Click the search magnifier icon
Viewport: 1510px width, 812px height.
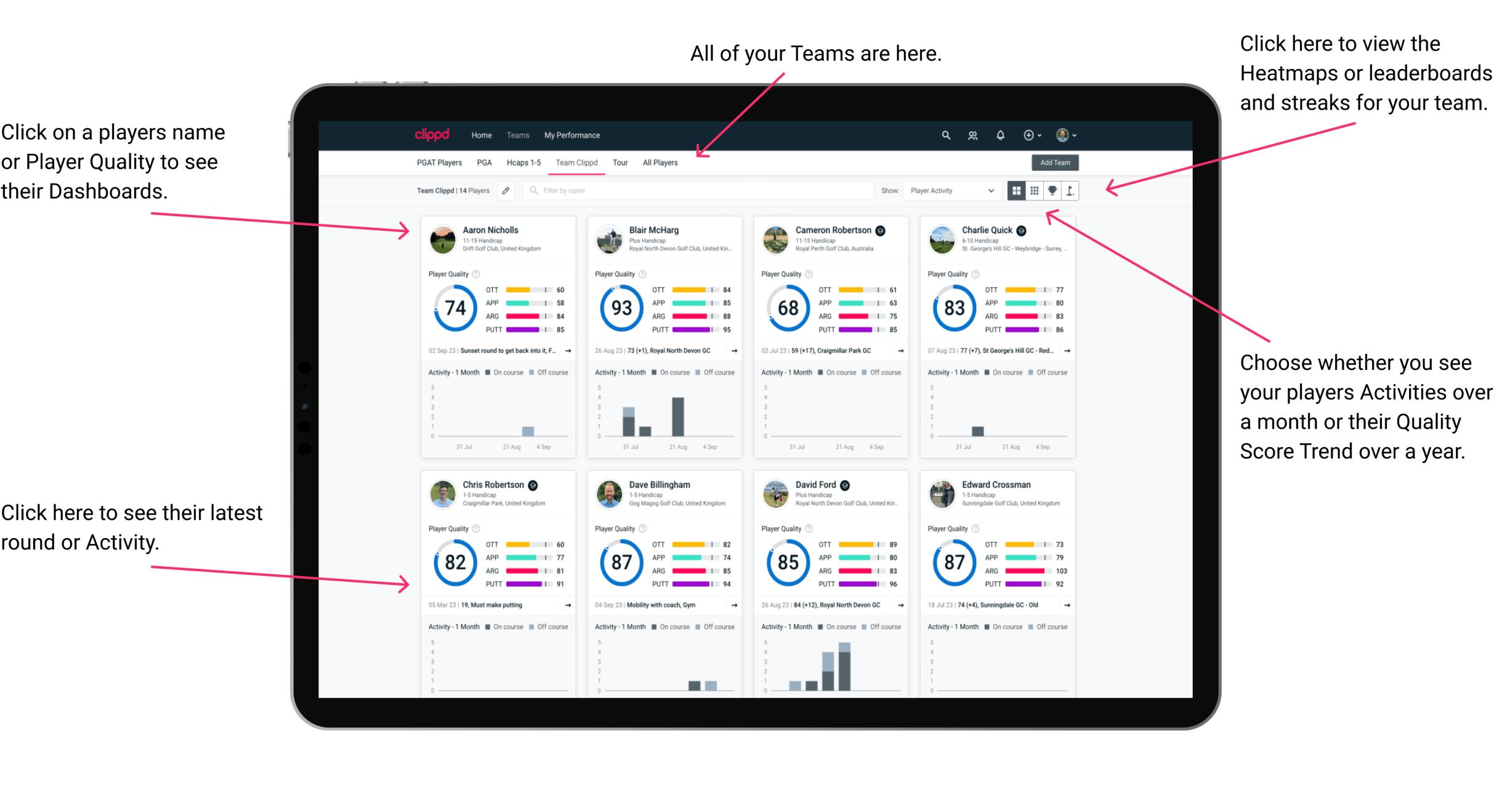pos(945,135)
